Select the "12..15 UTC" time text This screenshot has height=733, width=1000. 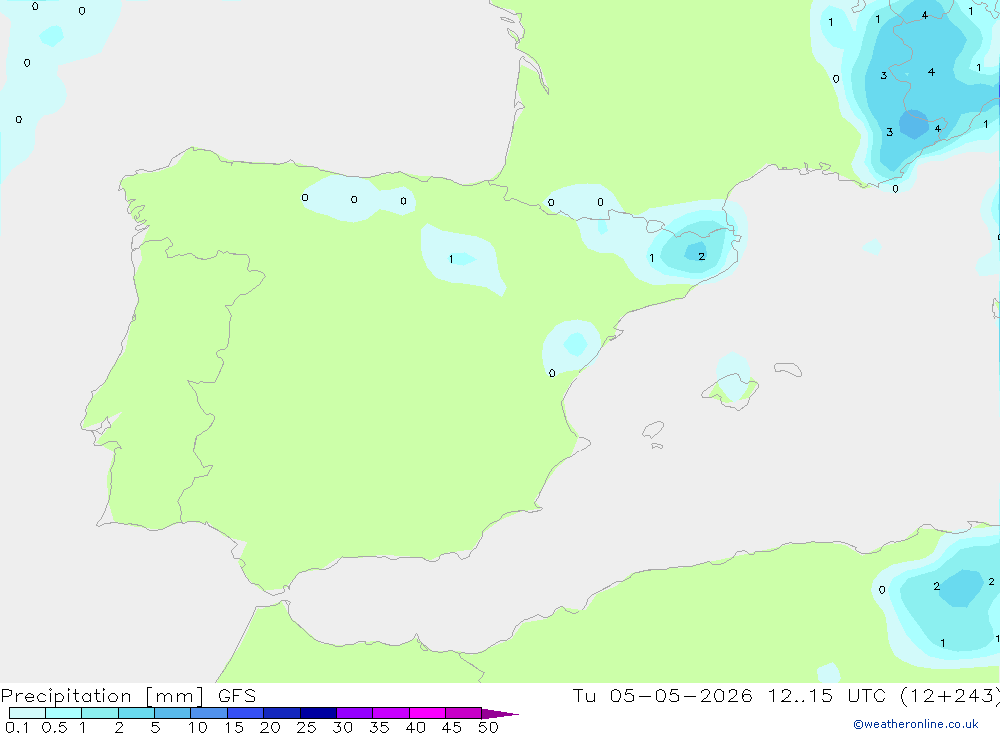click(827, 695)
